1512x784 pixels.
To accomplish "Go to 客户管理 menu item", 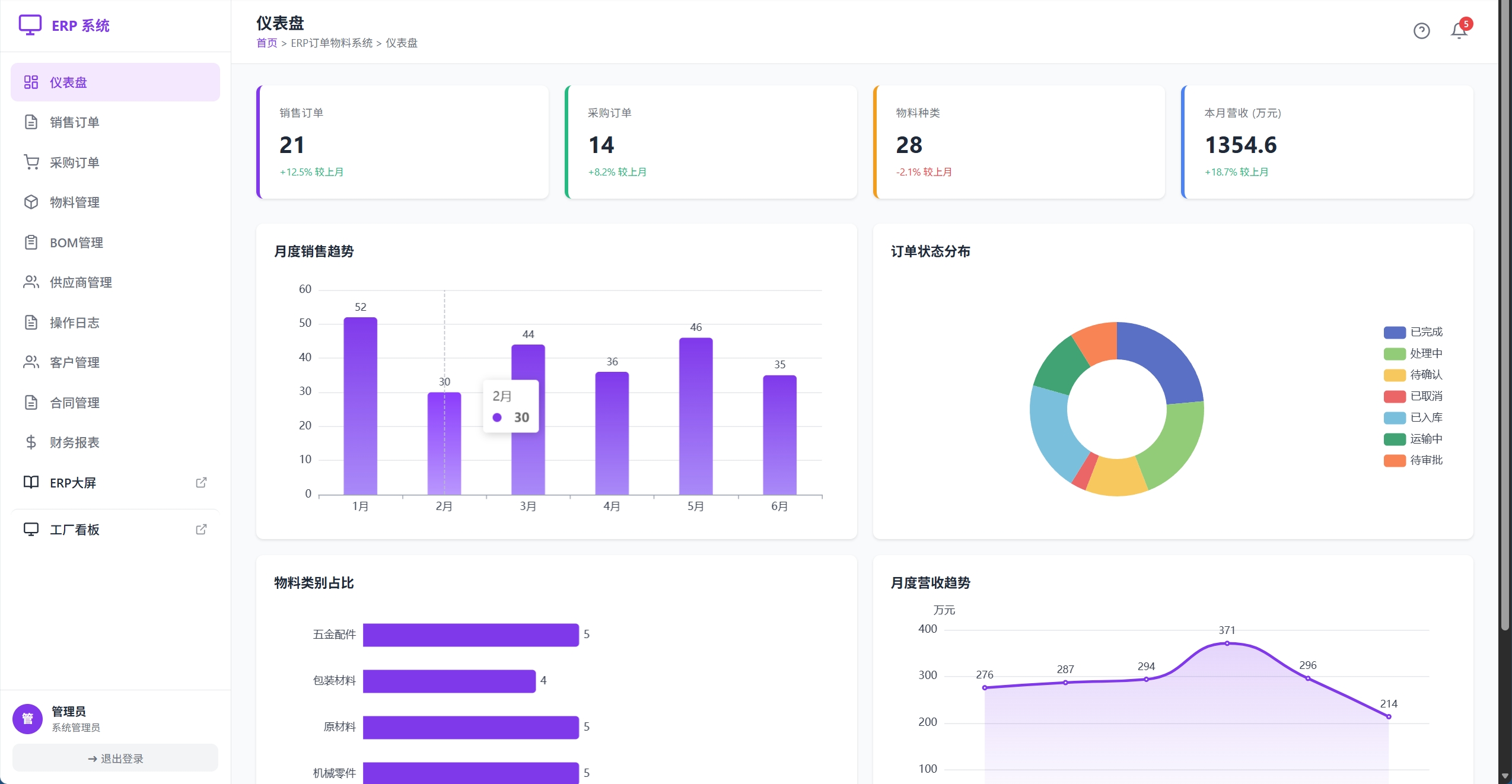I will click(x=115, y=362).
